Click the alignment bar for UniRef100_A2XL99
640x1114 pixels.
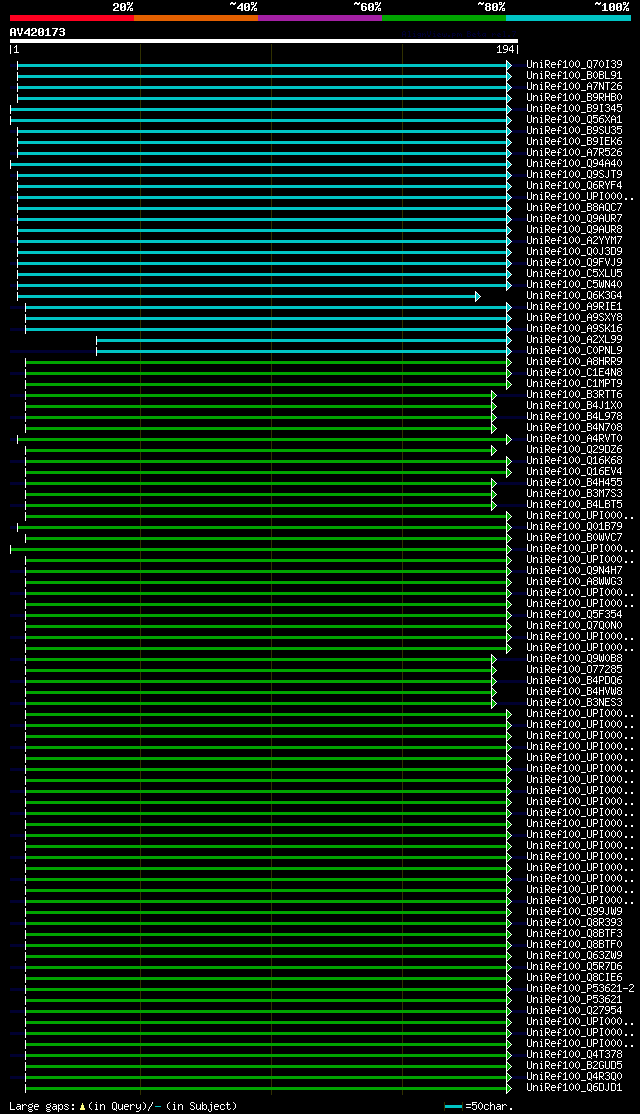(x=302, y=340)
